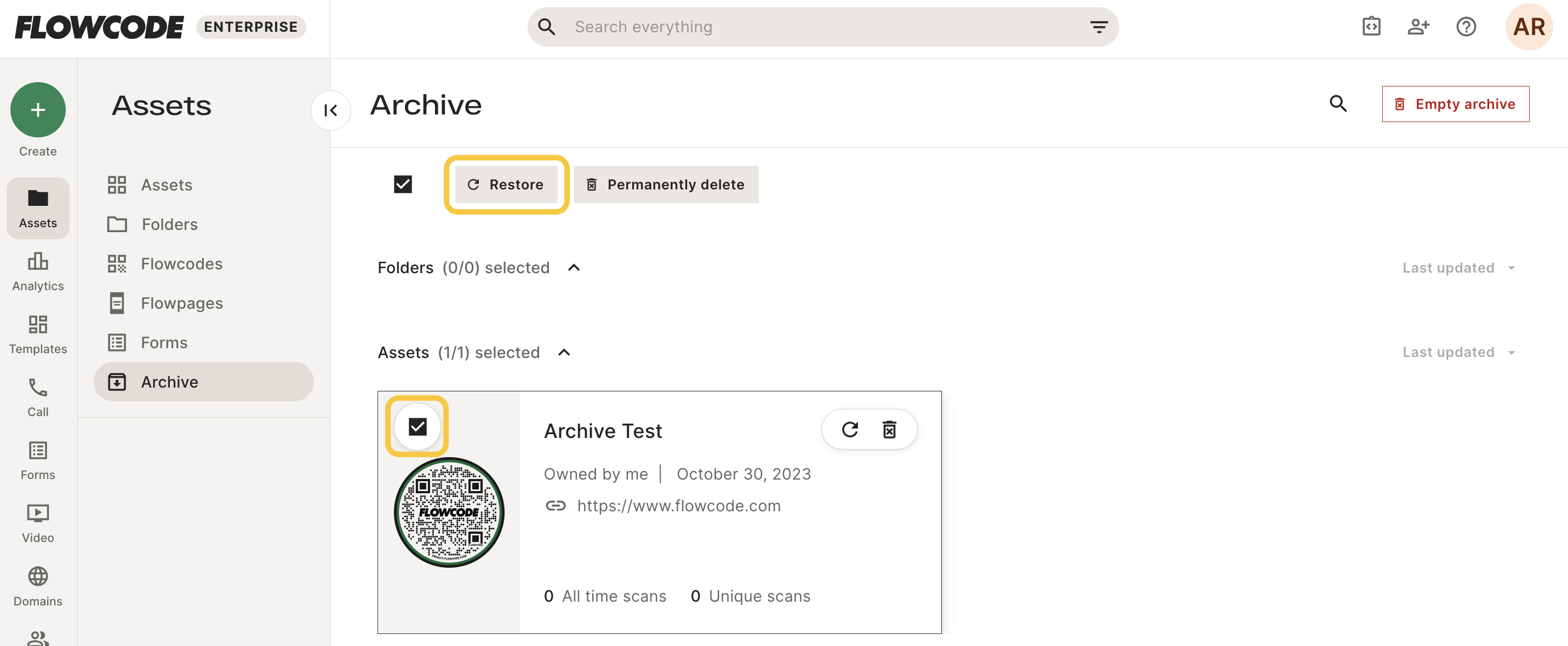Open the developer code icon in header

coord(1371,27)
